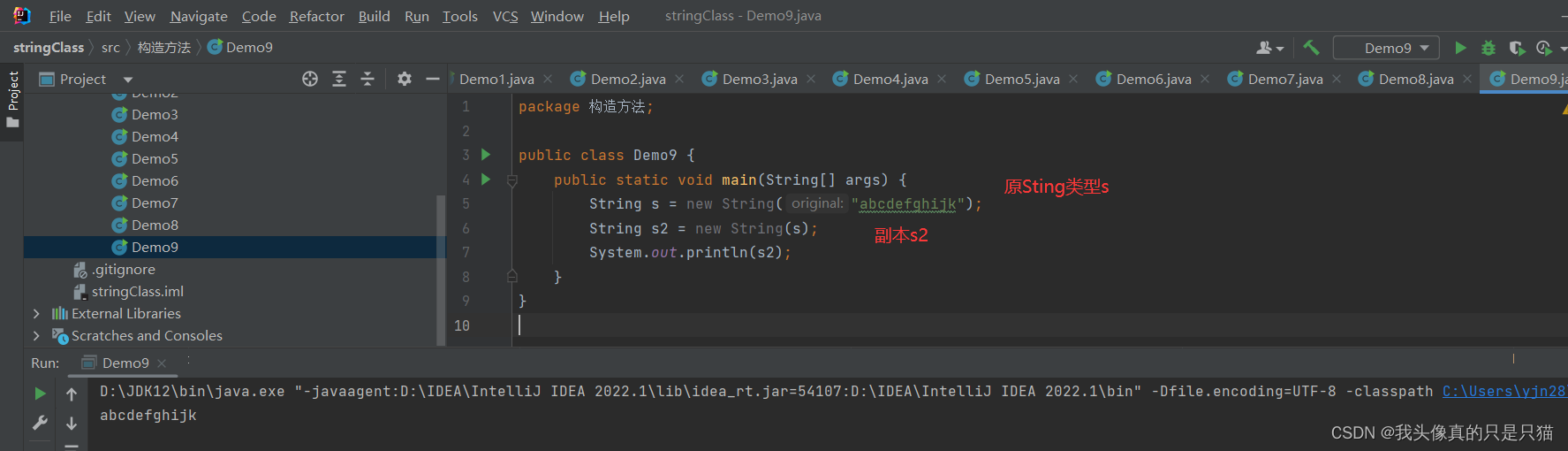Switch to Demo4.java editor tab
Screen dimensions: 1568x451
click(890, 79)
